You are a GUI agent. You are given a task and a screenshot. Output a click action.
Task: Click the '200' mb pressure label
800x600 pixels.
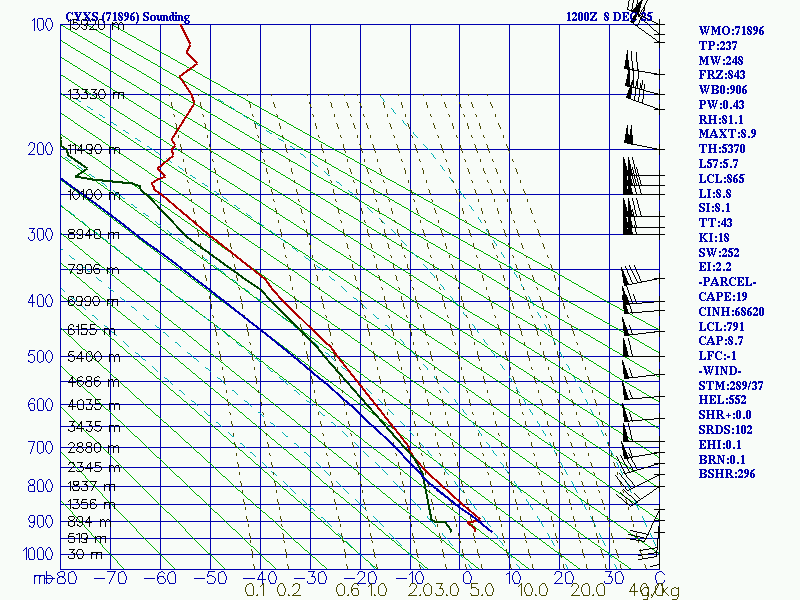pyautogui.click(x=40, y=149)
